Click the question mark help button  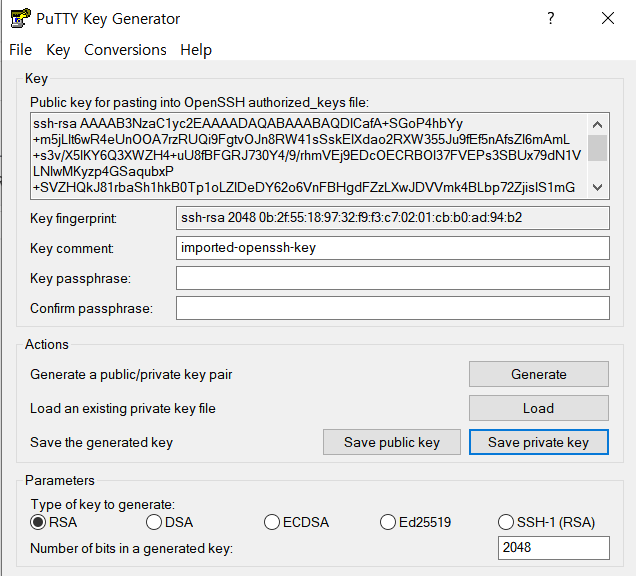[x=550, y=18]
